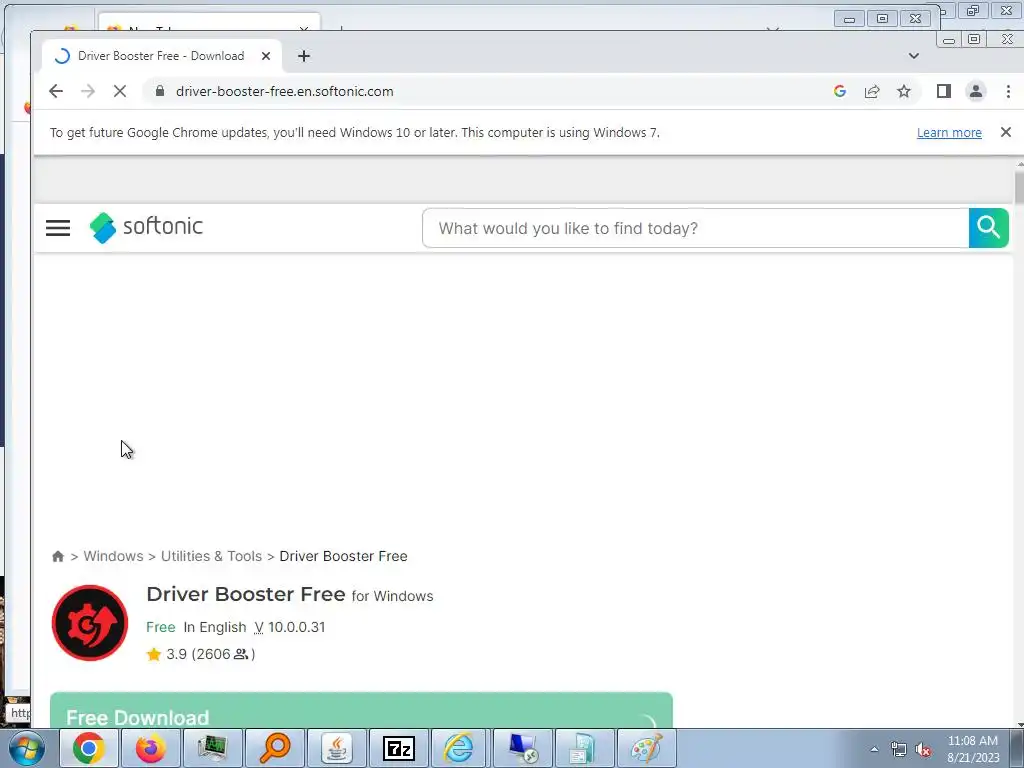1024x768 pixels.
Task: Open Paint from the taskbar
Action: coord(647,748)
